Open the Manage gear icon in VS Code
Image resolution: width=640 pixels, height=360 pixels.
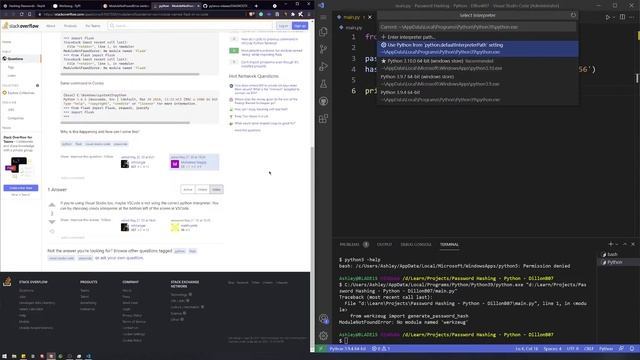323,336
